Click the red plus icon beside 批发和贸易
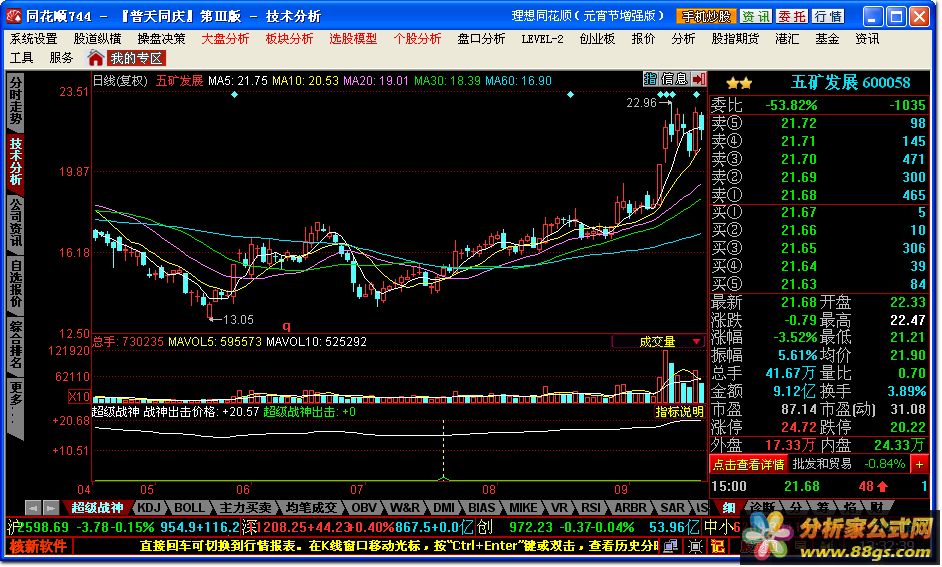Screen dimensions: 942x567 pos(919,464)
